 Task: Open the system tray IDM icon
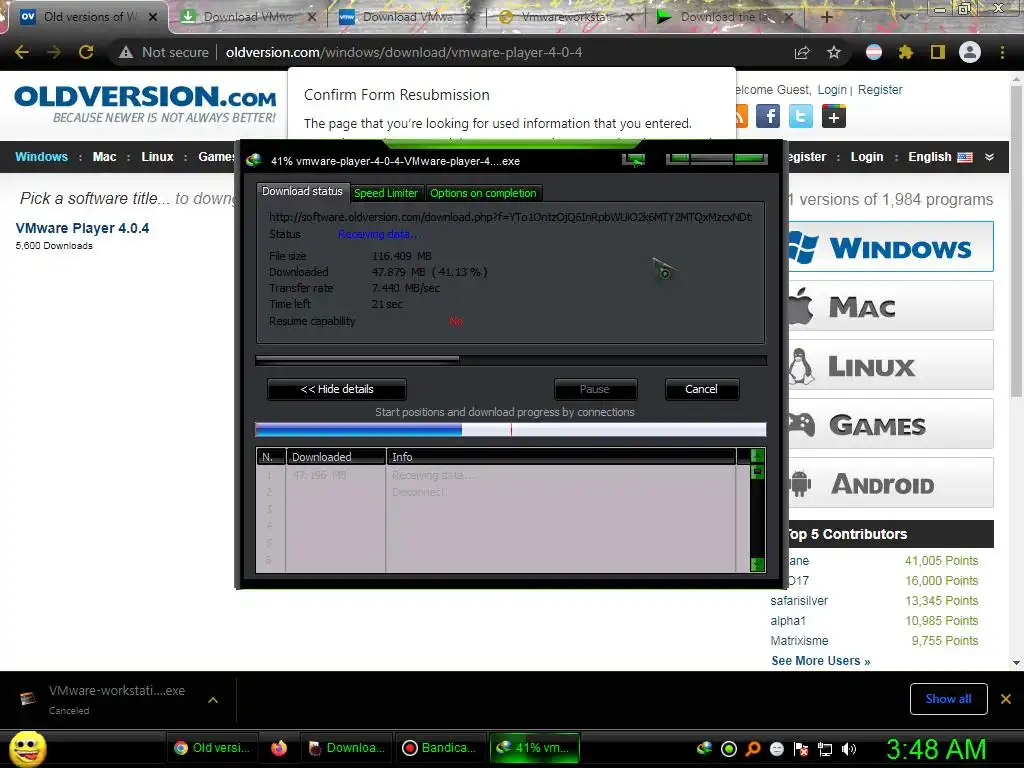tap(705, 748)
